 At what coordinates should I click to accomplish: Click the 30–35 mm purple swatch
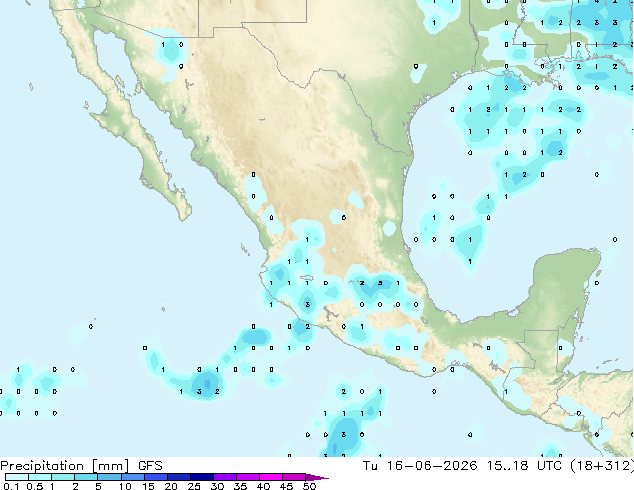coord(224,477)
